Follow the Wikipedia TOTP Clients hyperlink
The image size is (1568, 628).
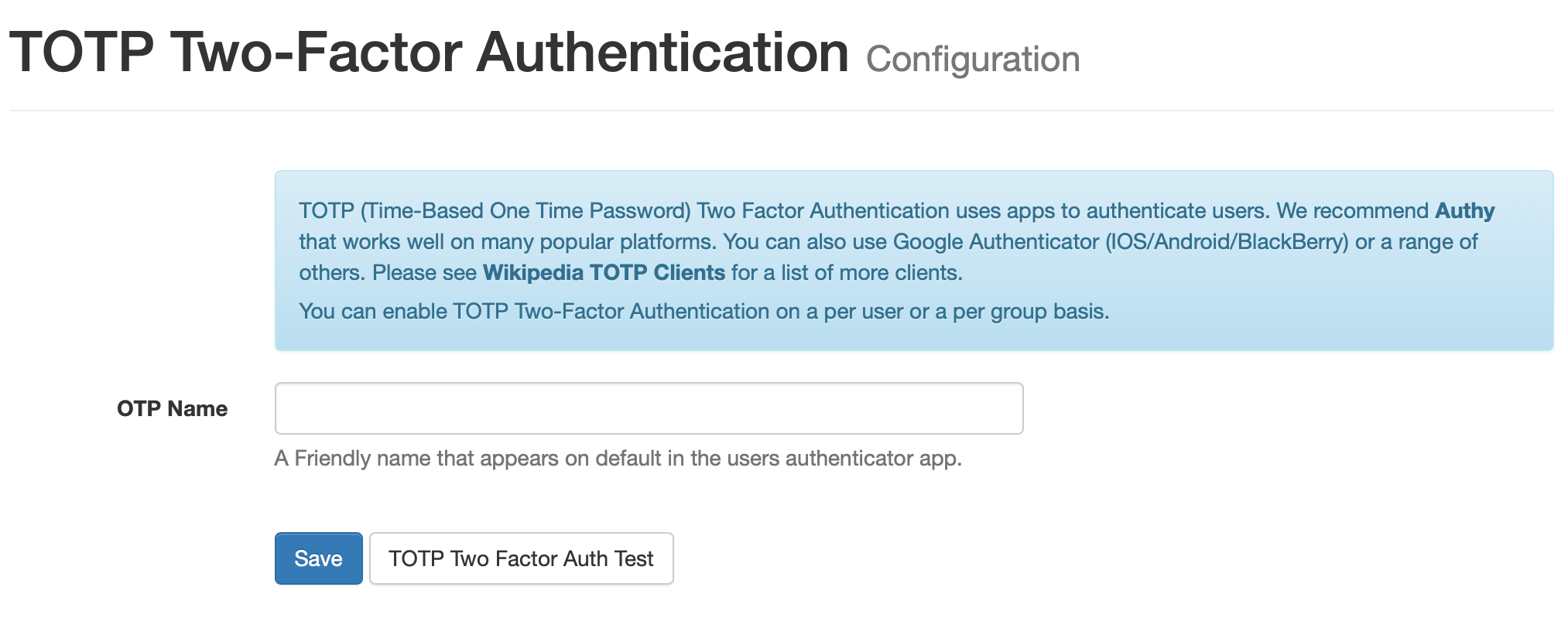[x=602, y=272]
